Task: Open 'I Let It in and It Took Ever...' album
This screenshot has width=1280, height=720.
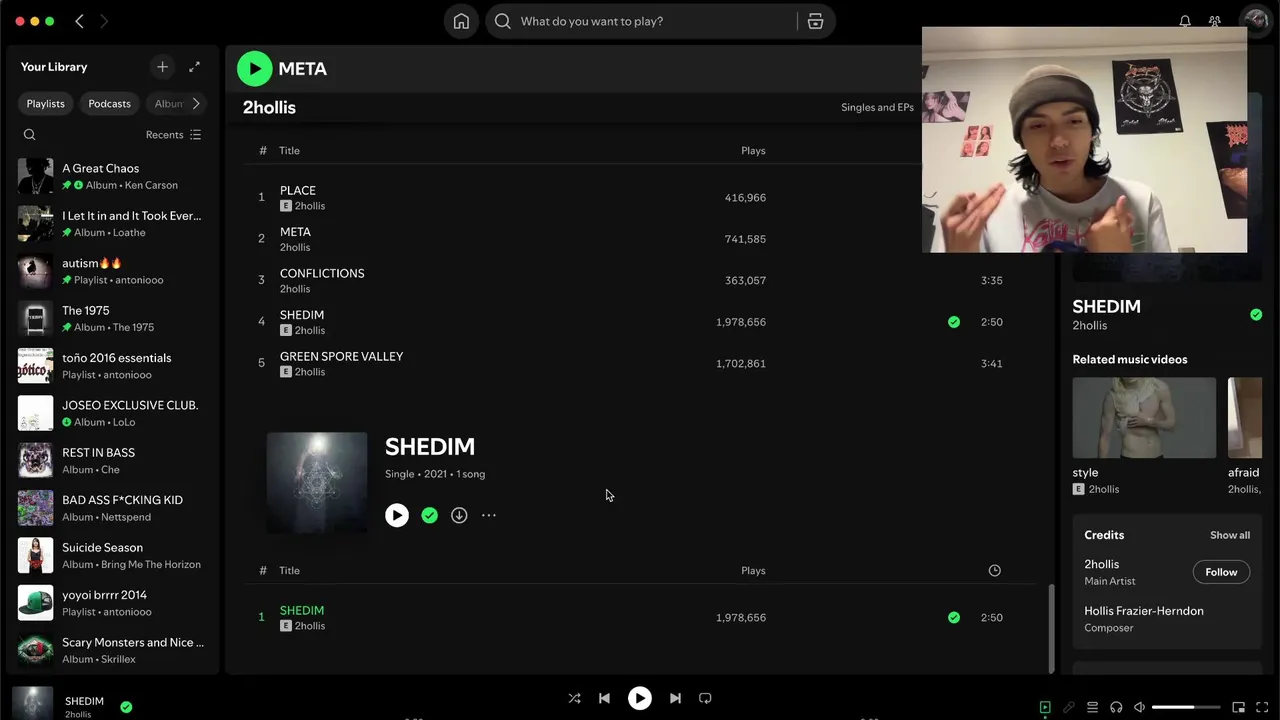Action: click(x=112, y=223)
